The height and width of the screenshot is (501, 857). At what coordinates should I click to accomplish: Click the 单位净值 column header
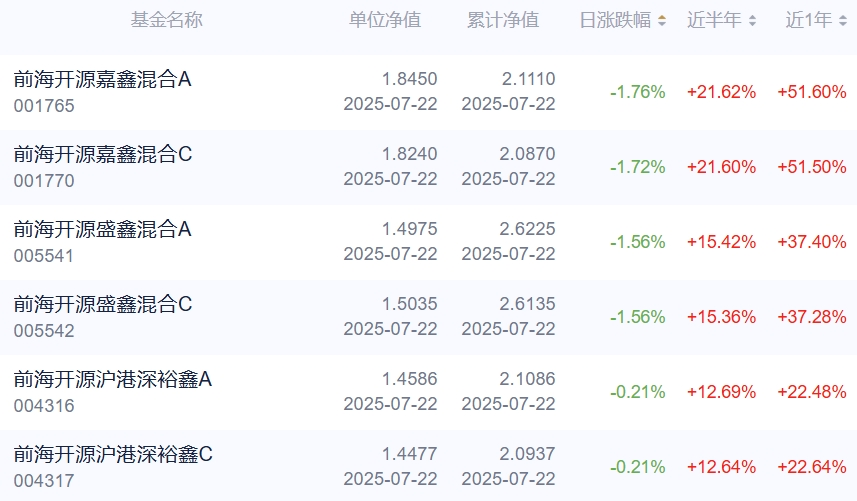coord(385,20)
